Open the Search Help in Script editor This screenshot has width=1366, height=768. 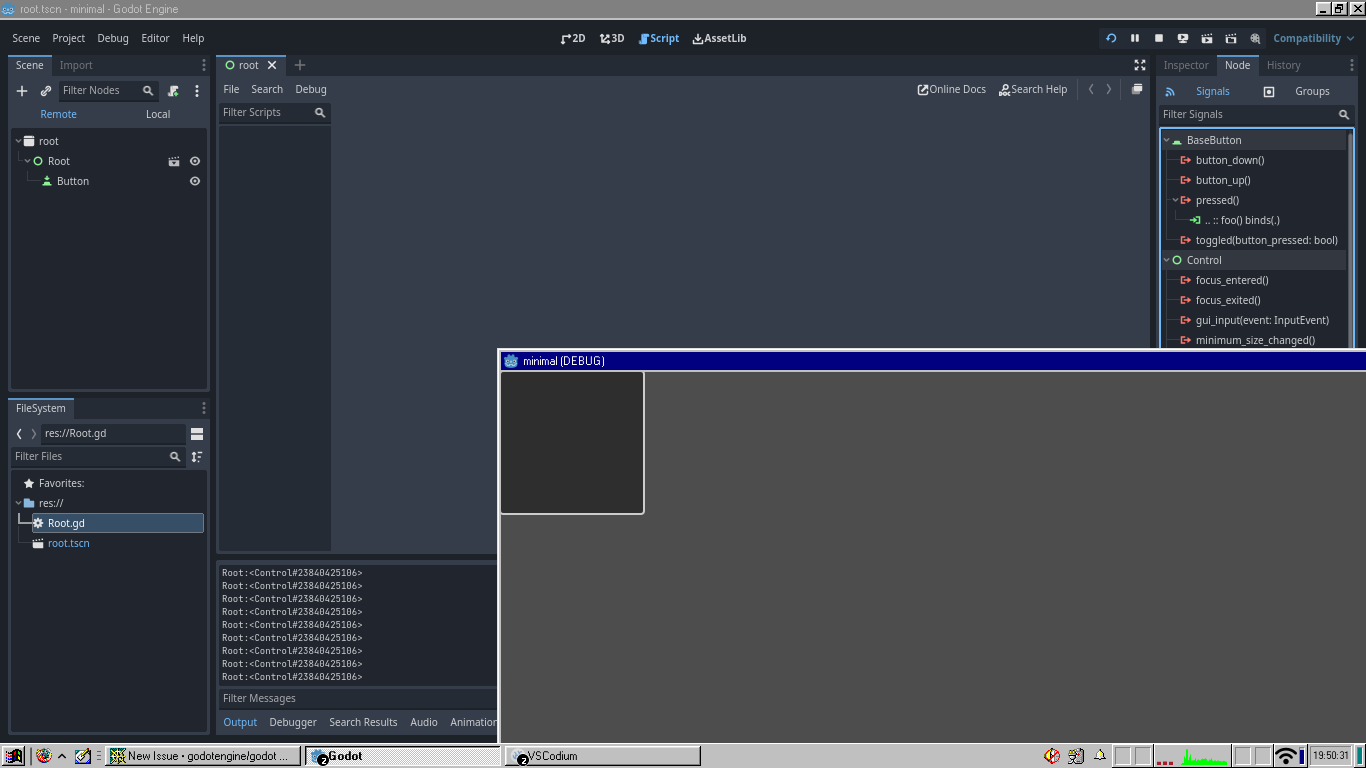1033,89
